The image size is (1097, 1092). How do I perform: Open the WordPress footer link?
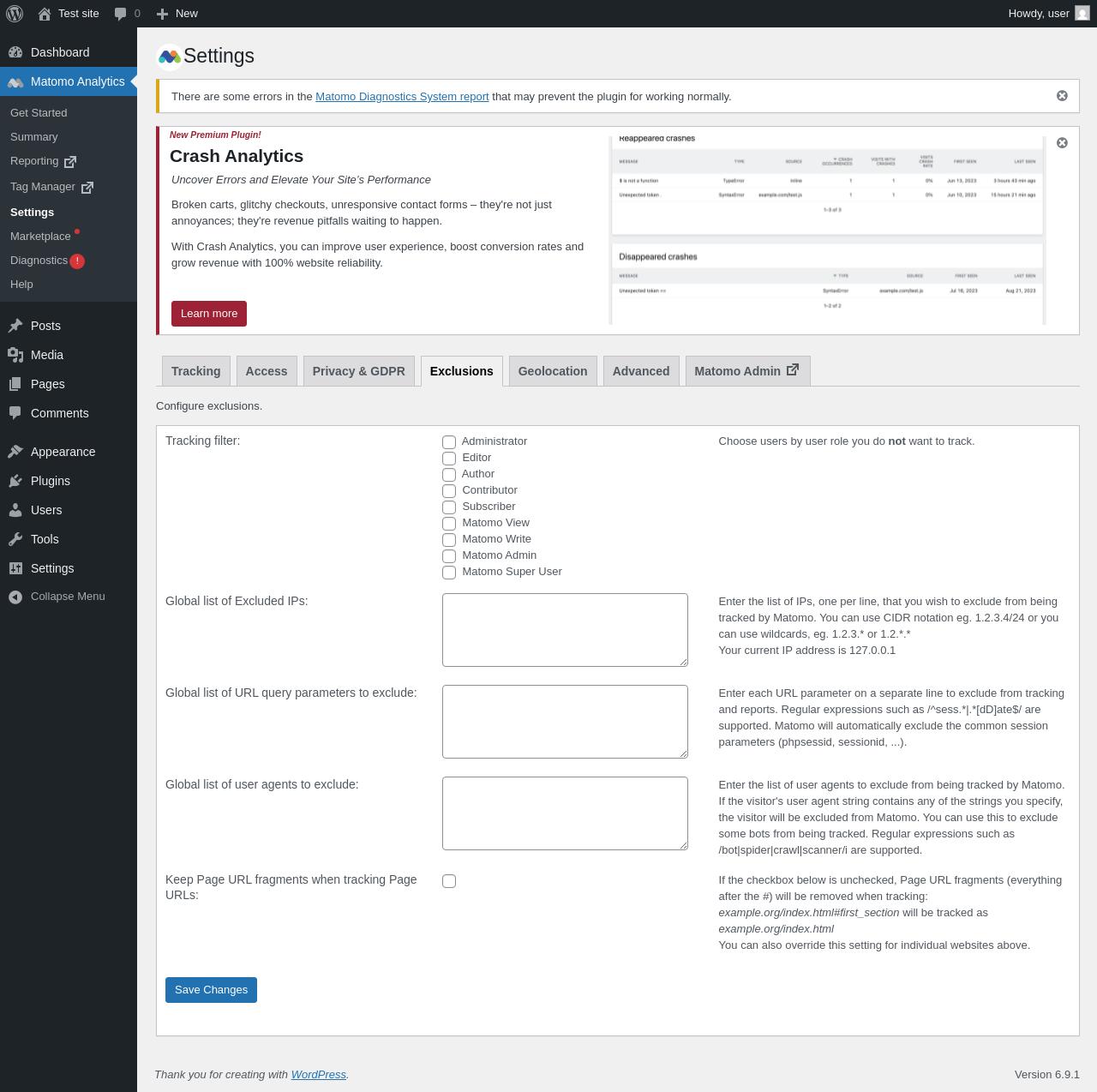319,1075
